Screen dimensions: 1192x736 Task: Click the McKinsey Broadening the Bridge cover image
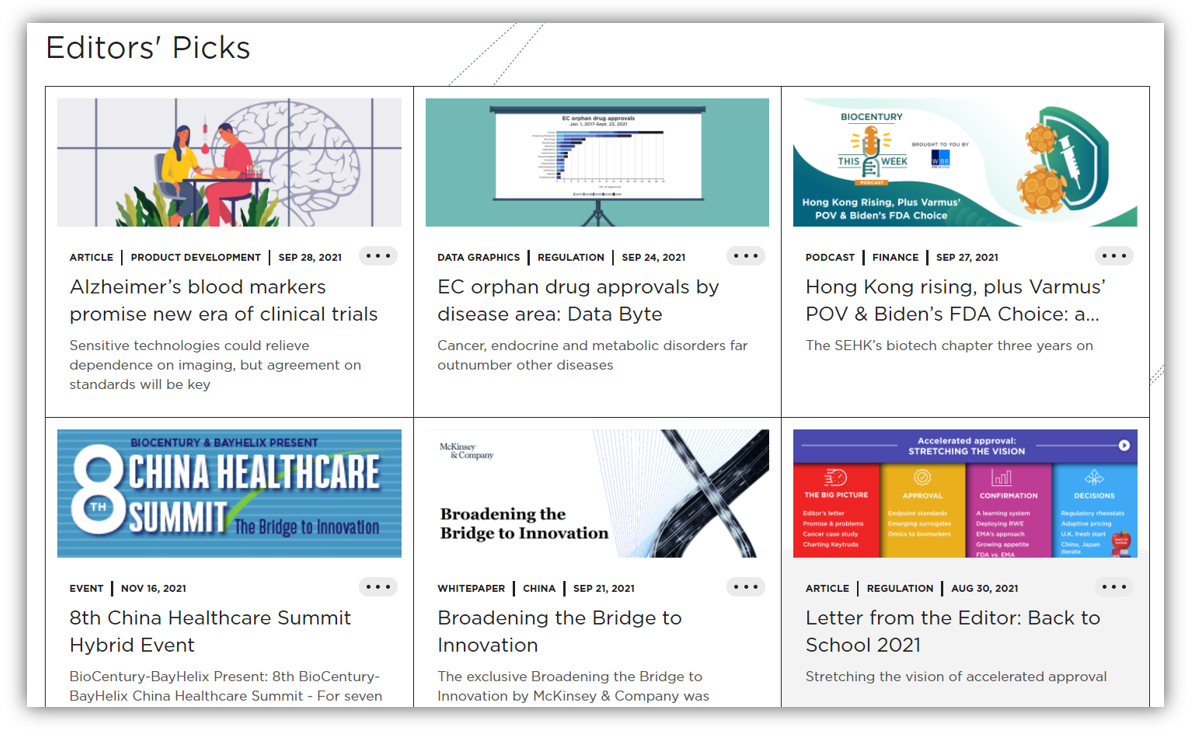598,493
